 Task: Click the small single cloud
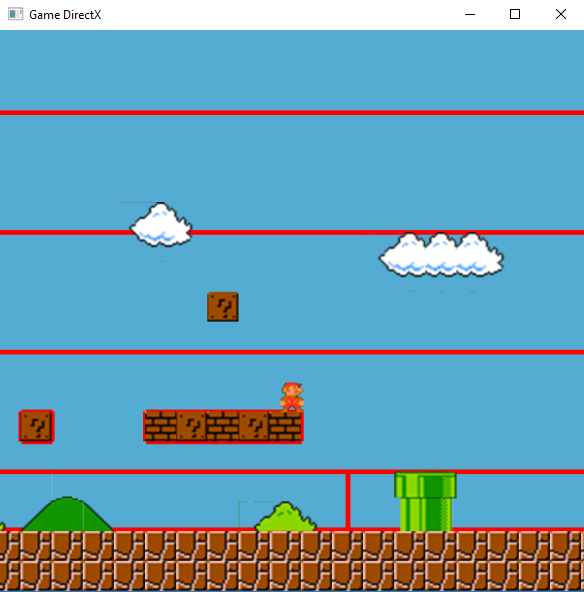(x=161, y=225)
